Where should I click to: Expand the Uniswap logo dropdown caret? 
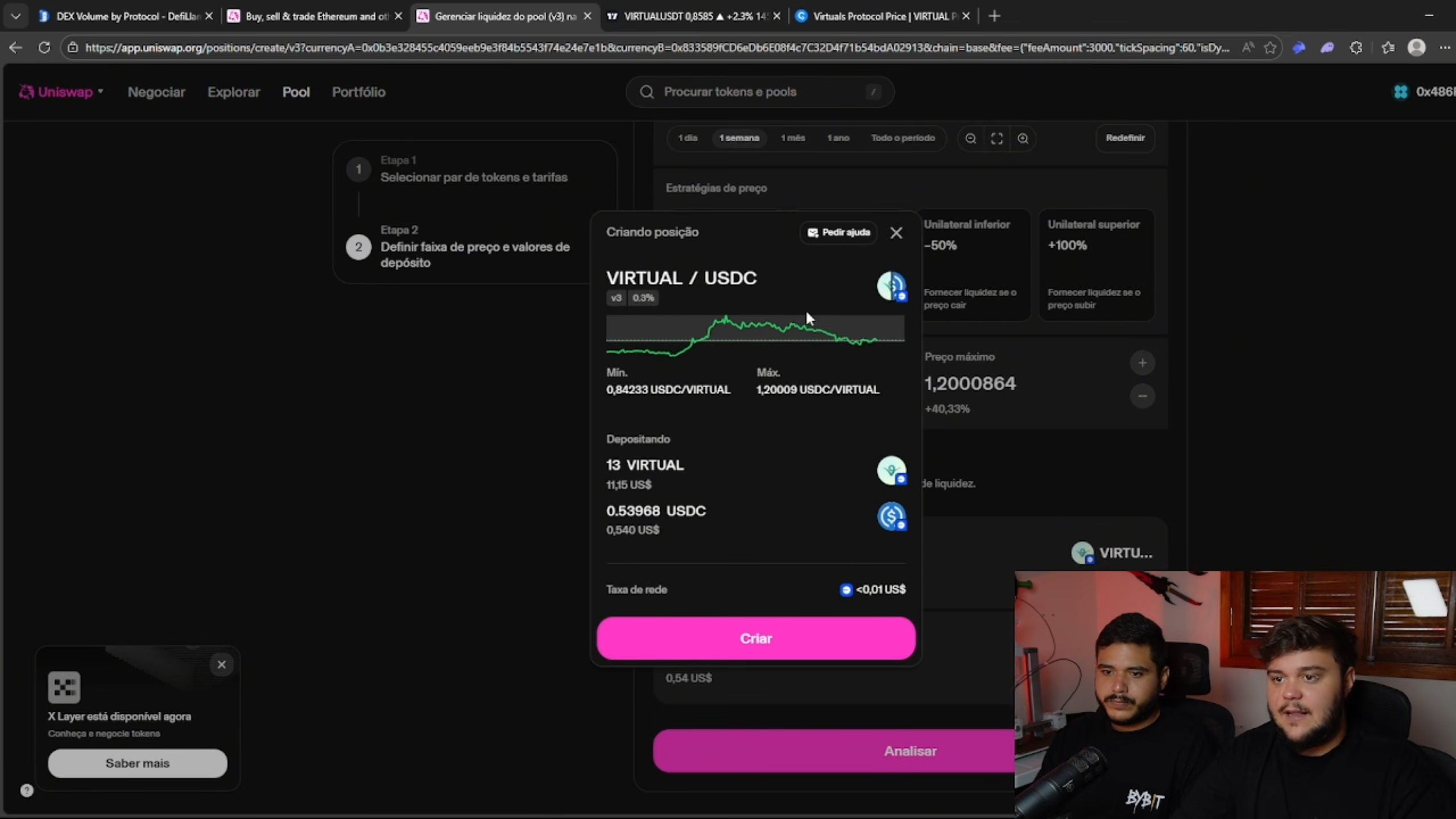[x=101, y=91]
